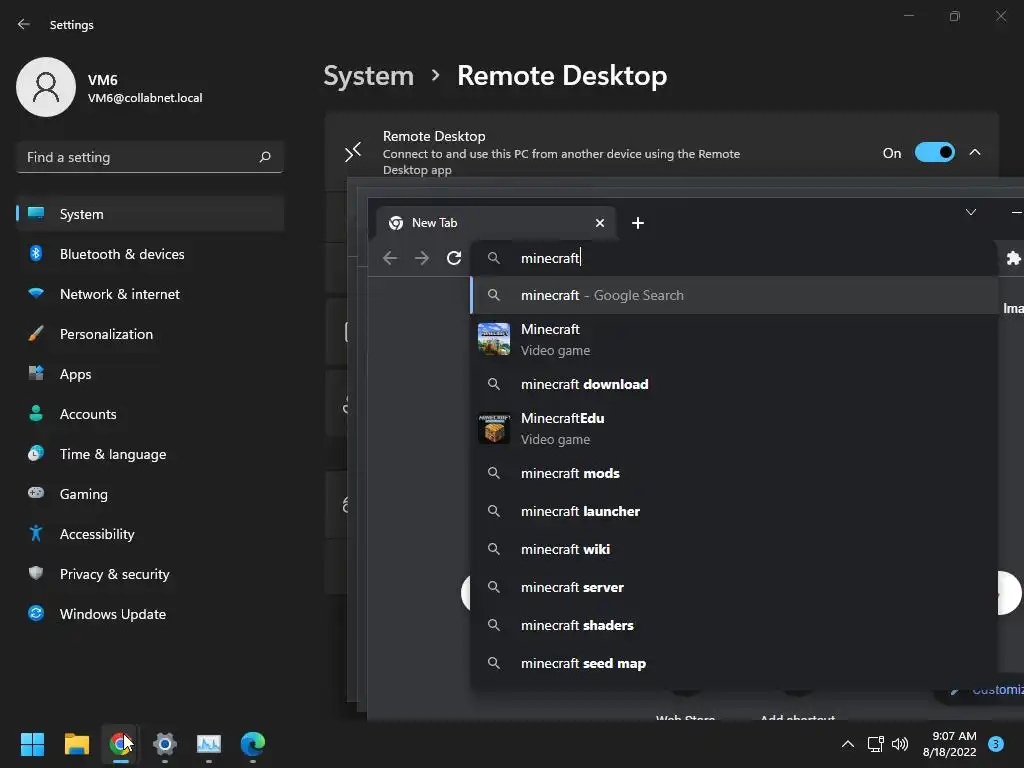The image size is (1024, 768).
Task: Select System in the Settings sidebar
Action: tap(150, 214)
